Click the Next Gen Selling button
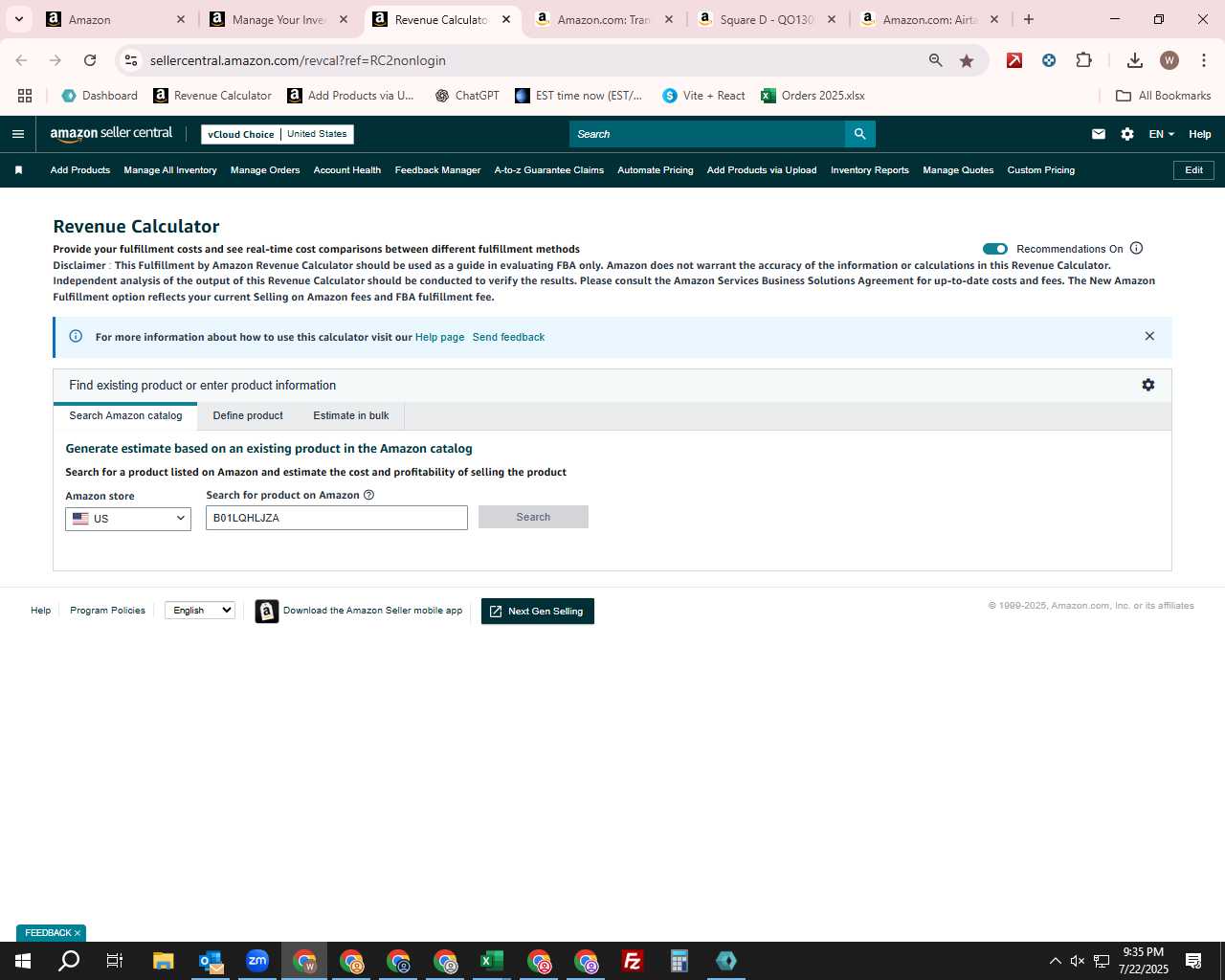The width and height of the screenshot is (1225, 980). (538, 611)
